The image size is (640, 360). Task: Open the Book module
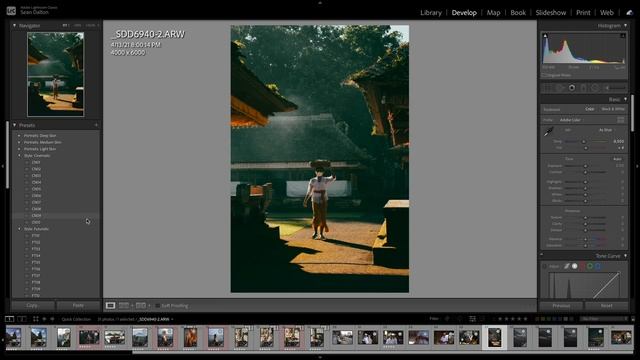coord(518,13)
